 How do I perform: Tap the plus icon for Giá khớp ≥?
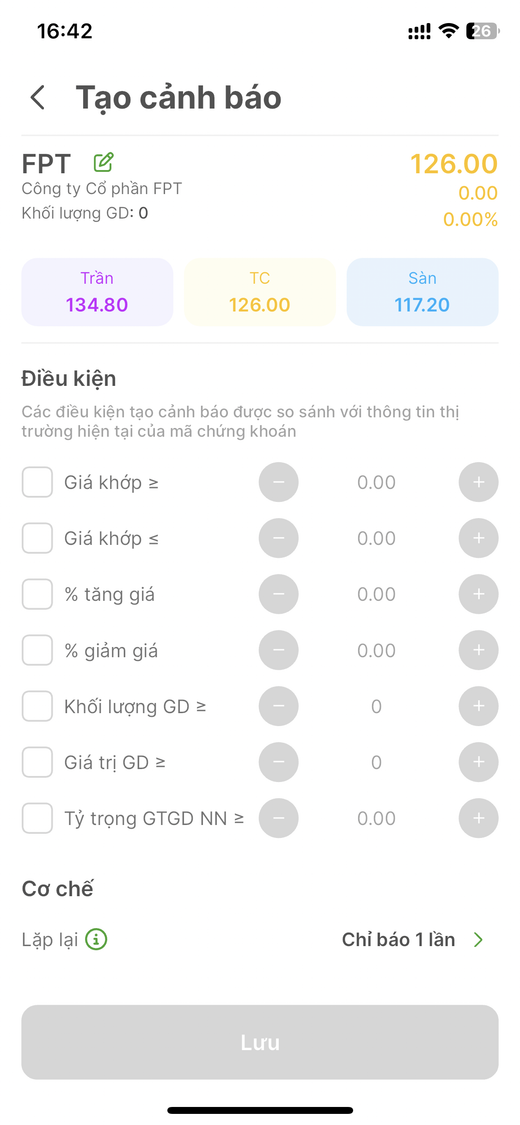point(478,482)
